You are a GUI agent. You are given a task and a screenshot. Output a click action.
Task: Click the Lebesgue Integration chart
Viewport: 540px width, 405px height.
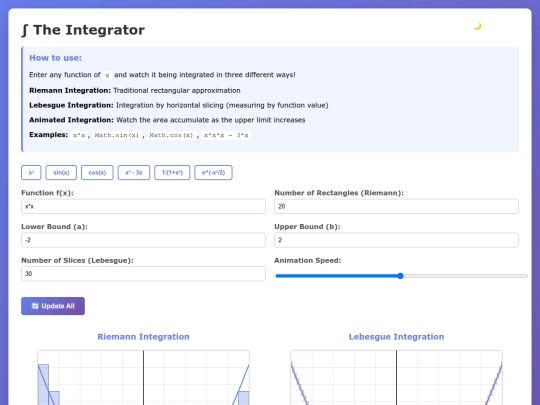click(x=396, y=378)
